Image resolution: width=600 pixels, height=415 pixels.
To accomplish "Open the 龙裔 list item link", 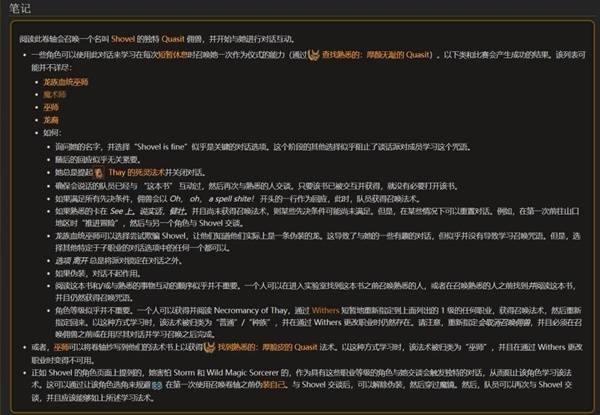I will (51, 120).
